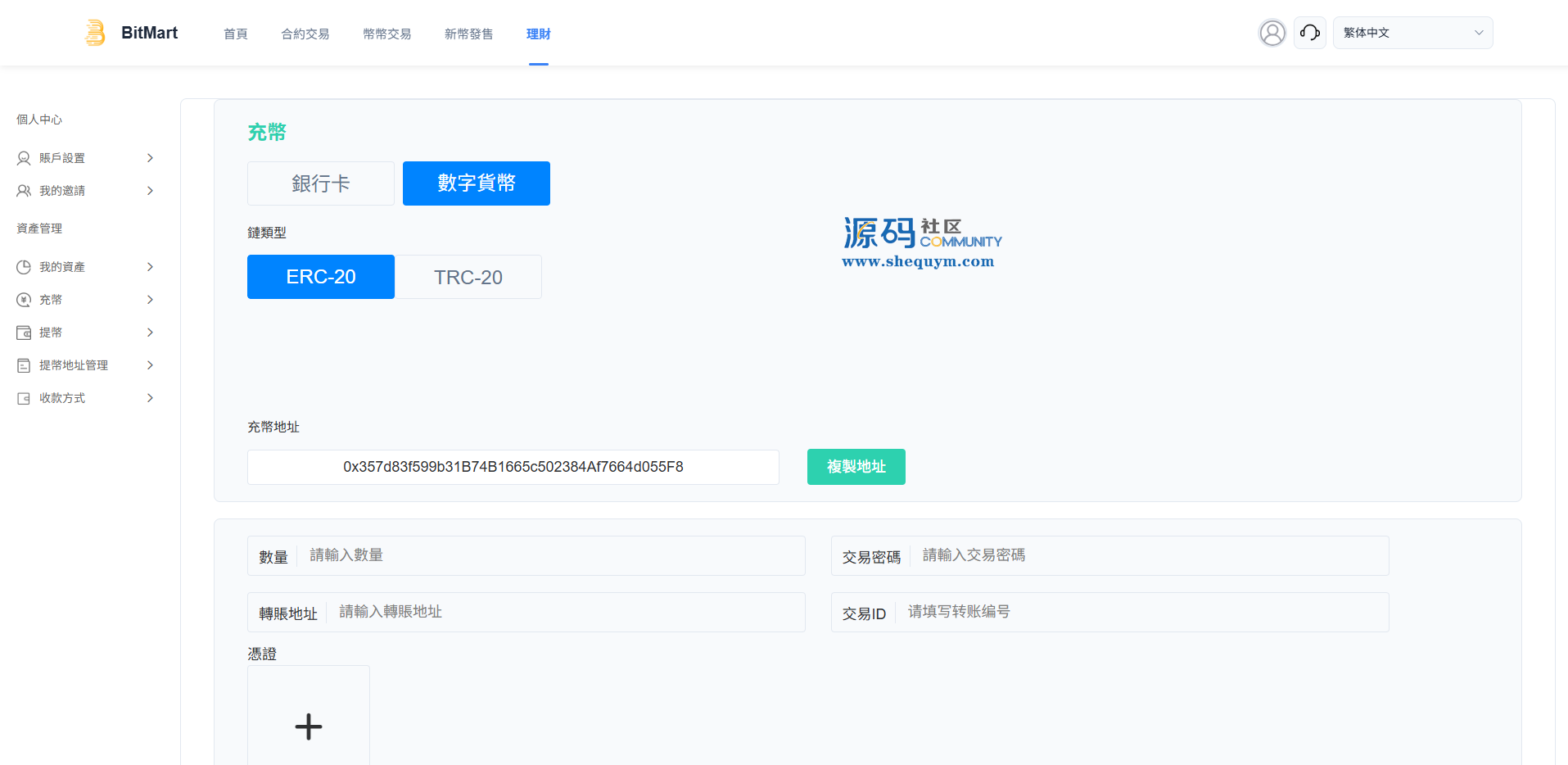Click the 收款方式 icon in sidebar
Screen dimensions: 1568x765
[x=24, y=398]
